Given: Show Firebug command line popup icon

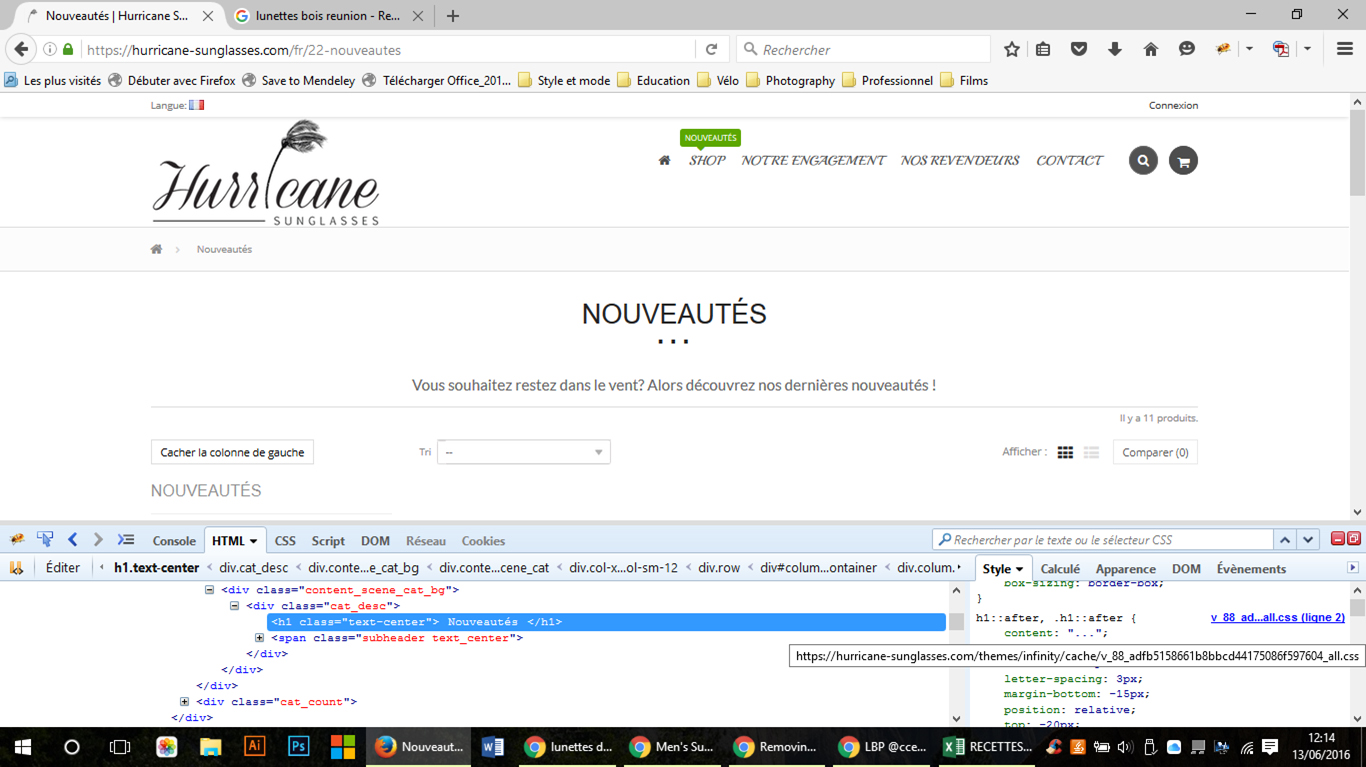Looking at the screenshot, I should coord(126,540).
